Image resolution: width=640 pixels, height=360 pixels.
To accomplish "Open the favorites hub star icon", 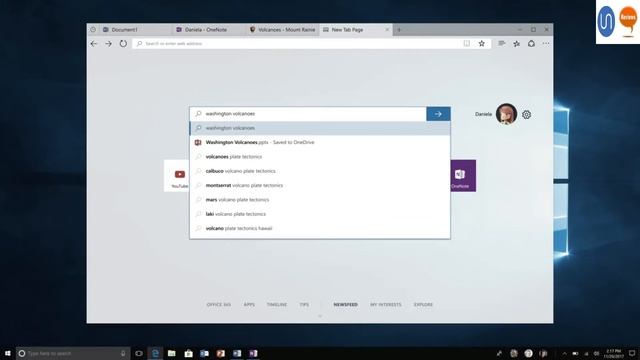I will [516, 44].
